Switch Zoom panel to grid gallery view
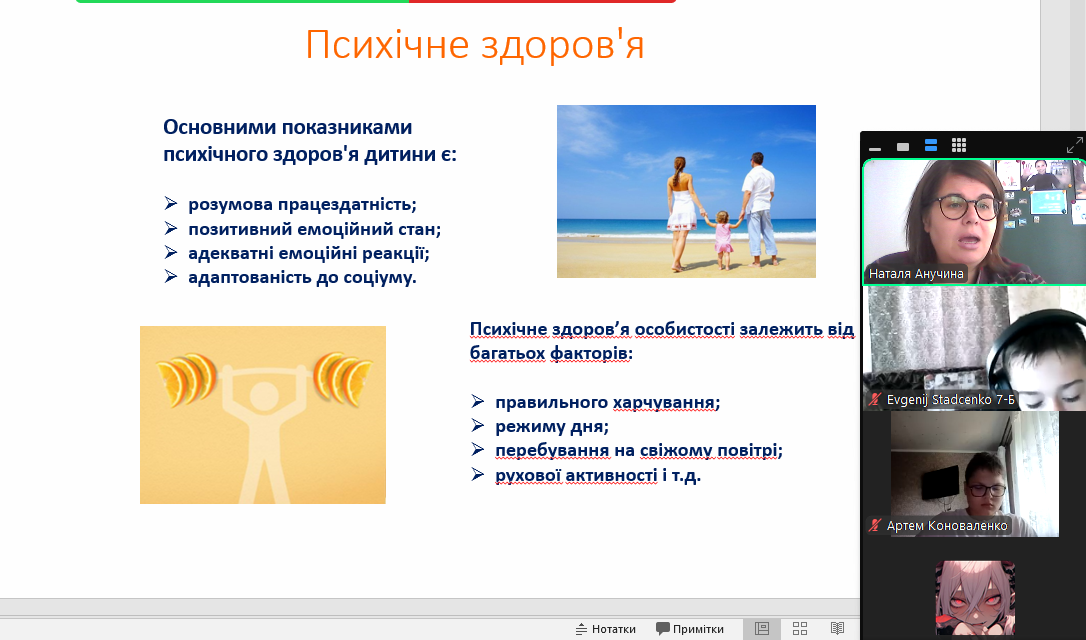The height and width of the screenshot is (640, 1086). coord(959,145)
